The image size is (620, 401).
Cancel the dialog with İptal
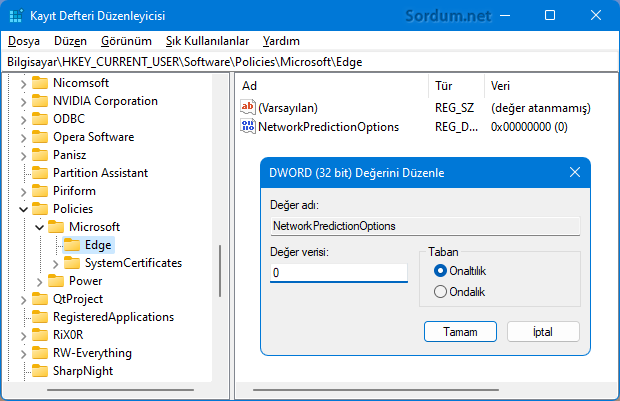[543, 331]
